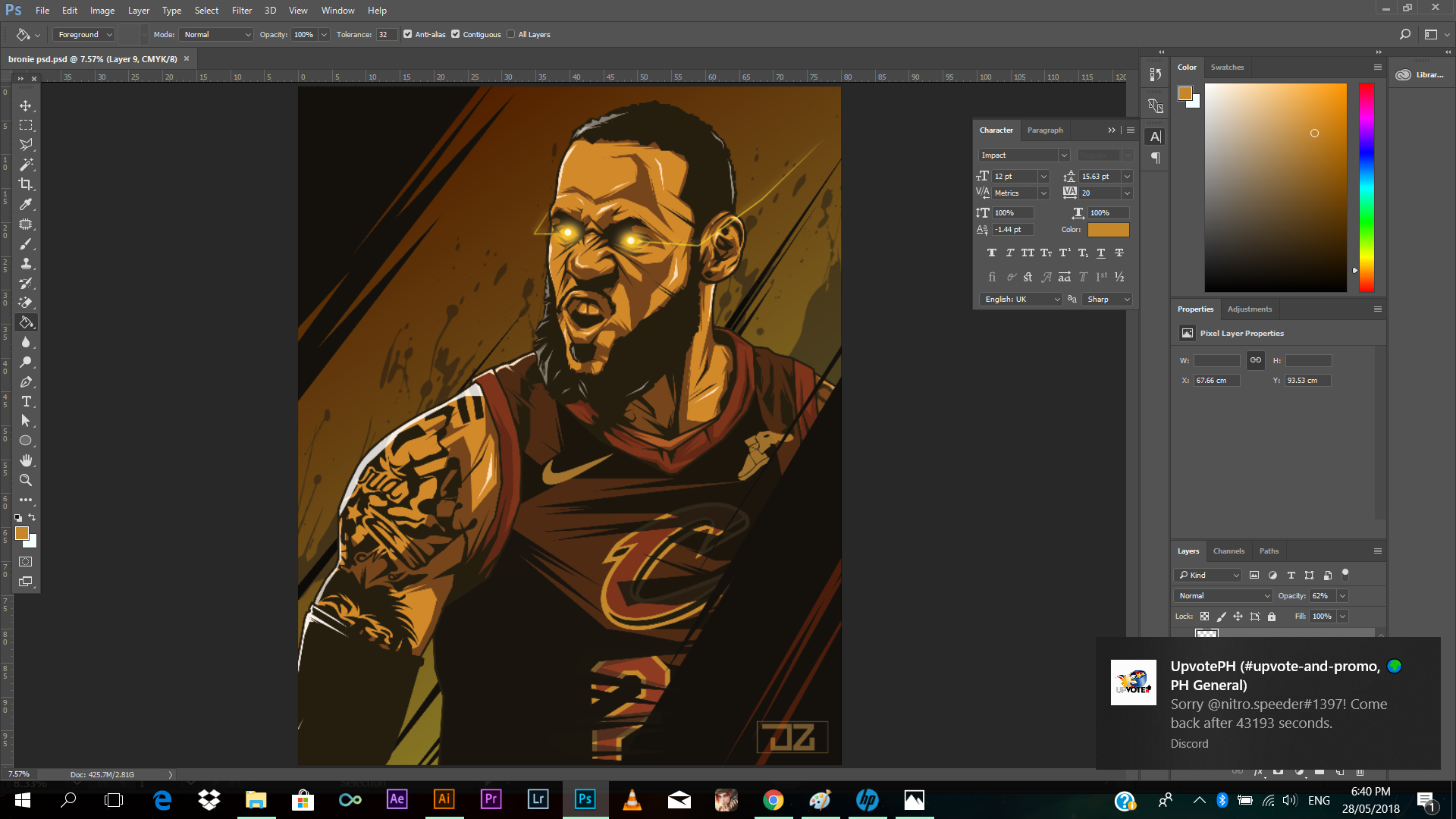Select the Ellipse shape tool

click(x=26, y=441)
